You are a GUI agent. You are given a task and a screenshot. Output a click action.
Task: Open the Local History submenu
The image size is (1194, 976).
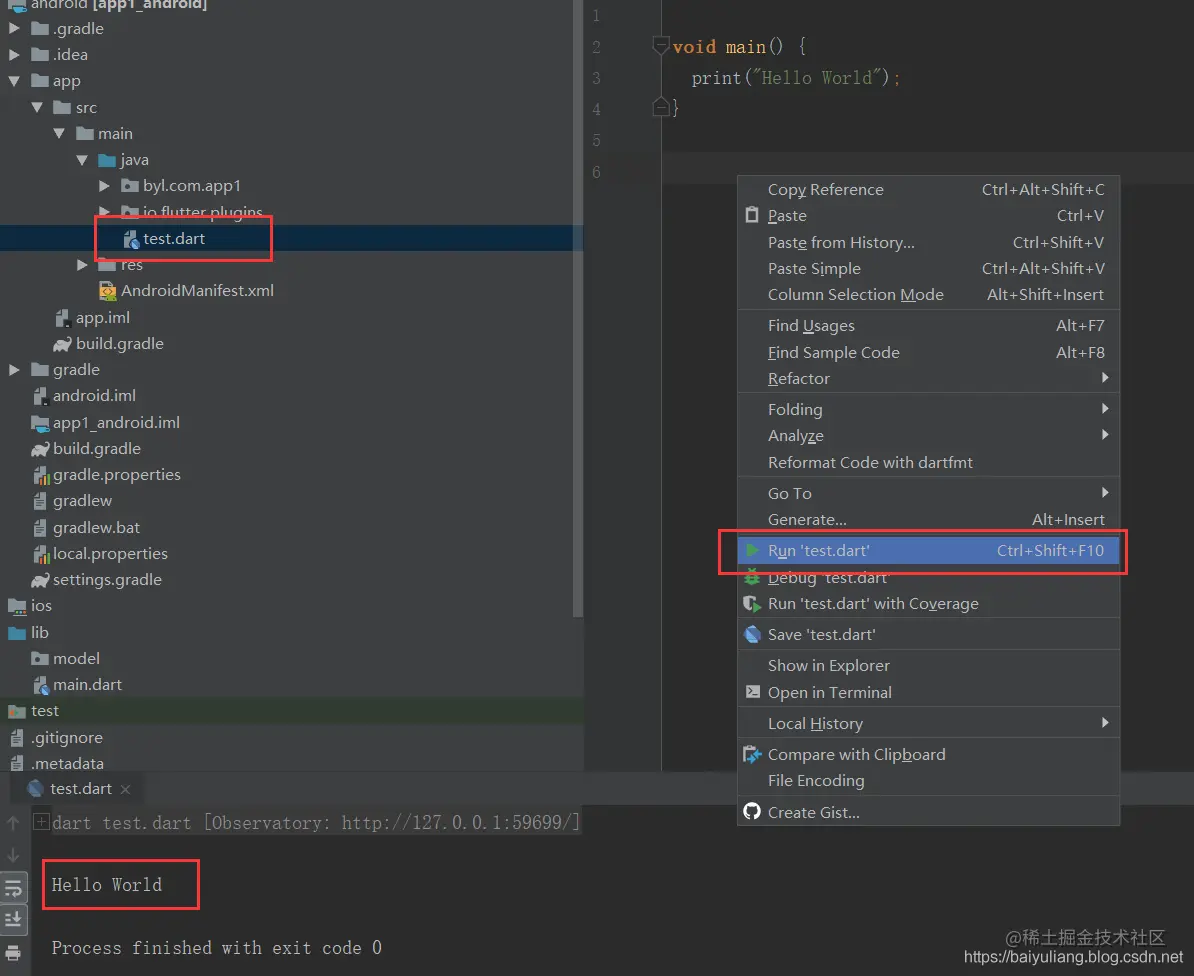(x=928, y=723)
